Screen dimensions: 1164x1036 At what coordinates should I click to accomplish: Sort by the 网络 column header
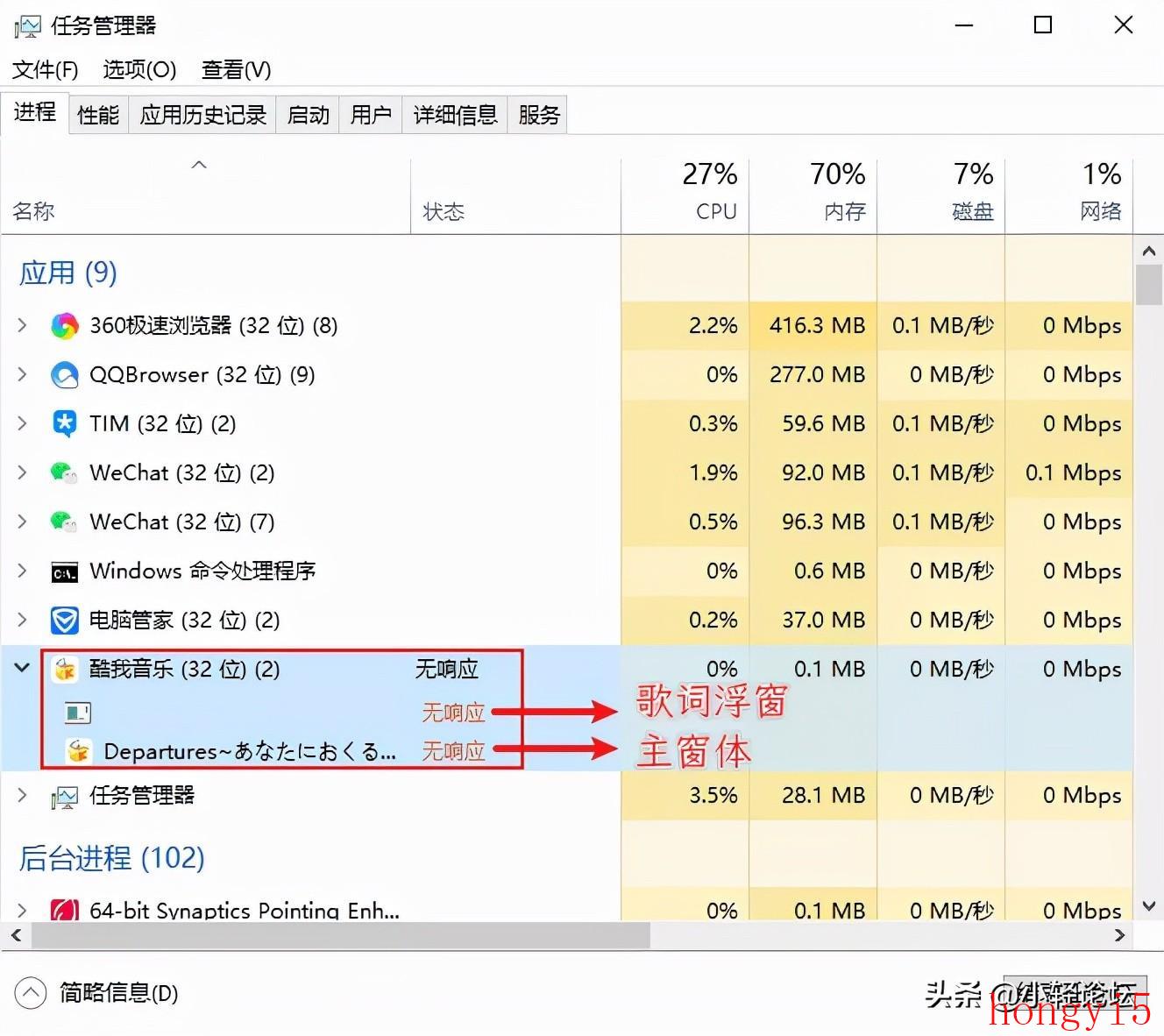click(x=1068, y=197)
